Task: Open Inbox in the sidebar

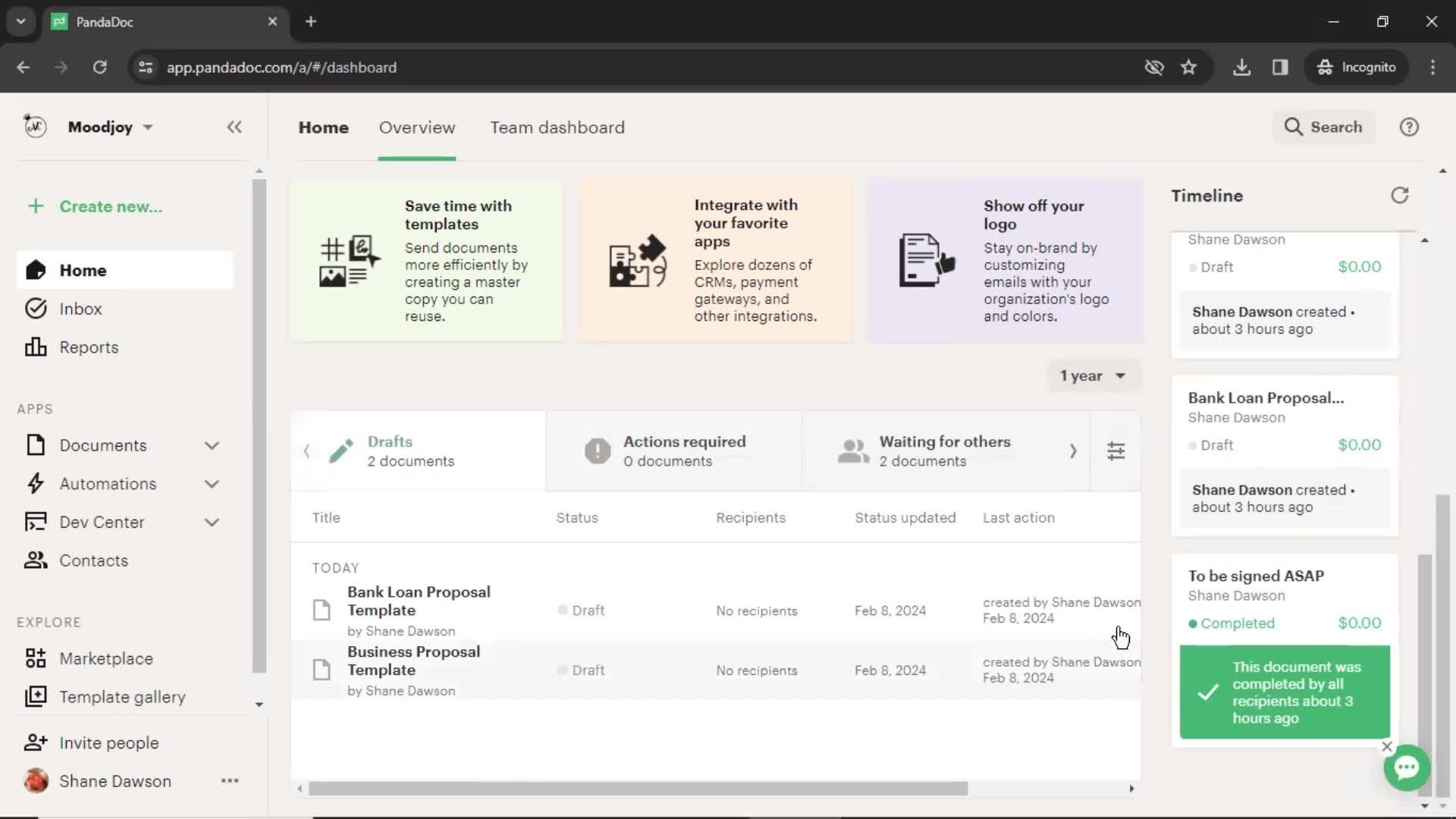Action: [124, 309]
